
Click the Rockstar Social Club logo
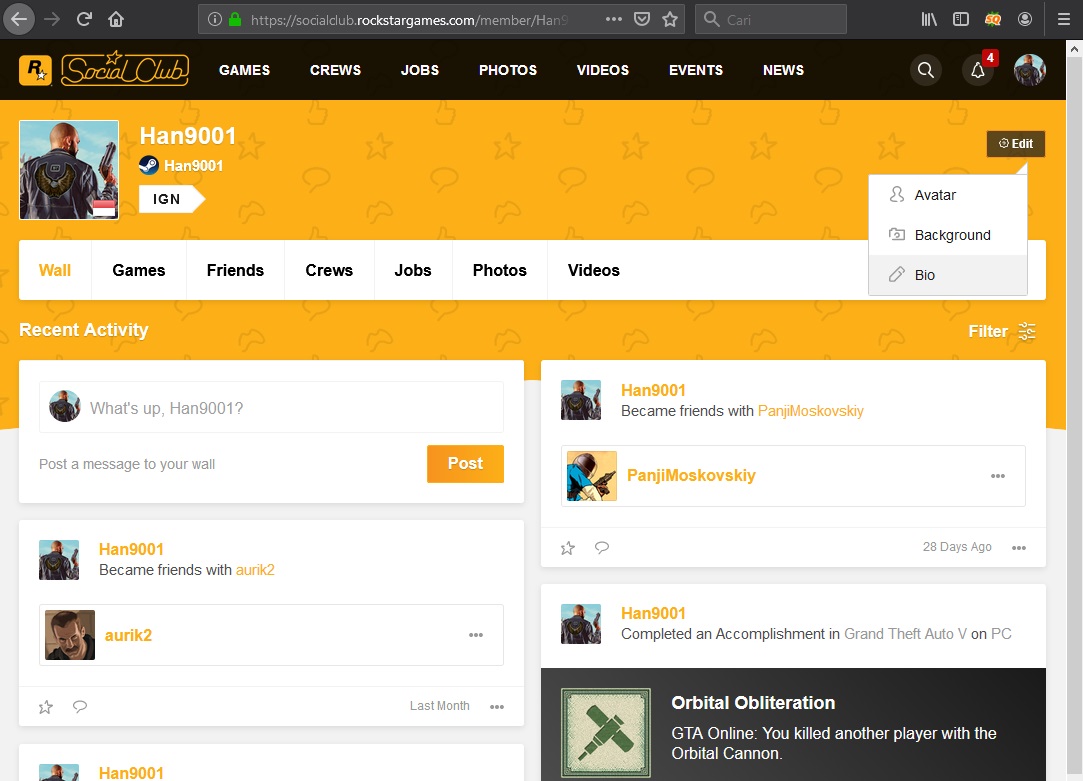[104, 69]
